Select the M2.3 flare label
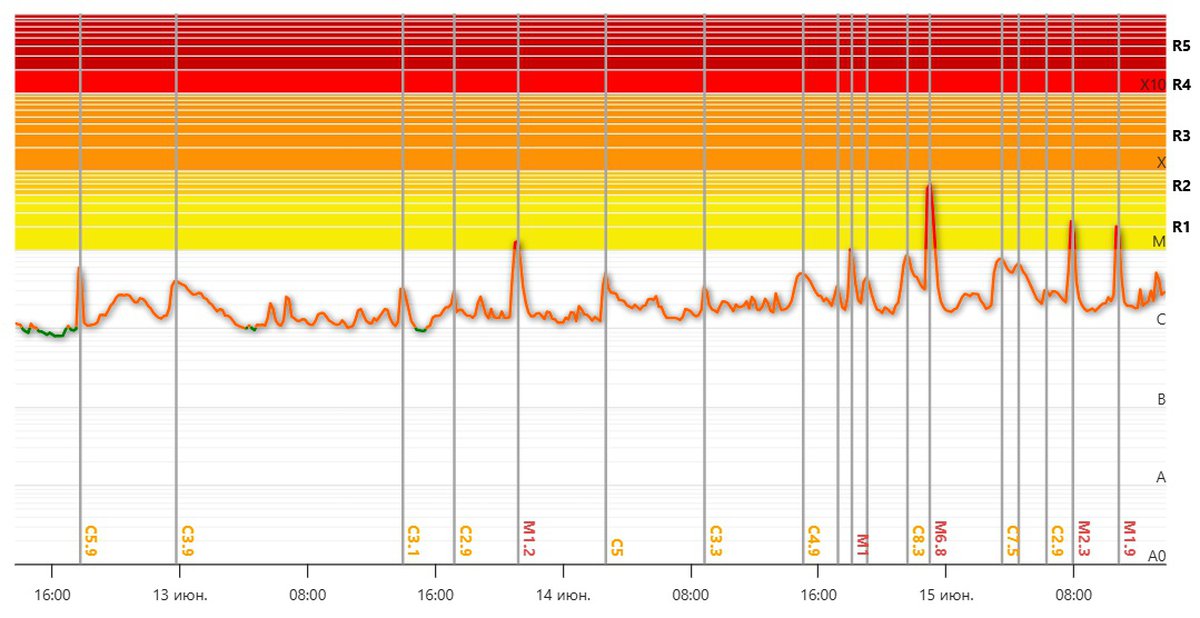1200x618 pixels. coord(1083,538)
